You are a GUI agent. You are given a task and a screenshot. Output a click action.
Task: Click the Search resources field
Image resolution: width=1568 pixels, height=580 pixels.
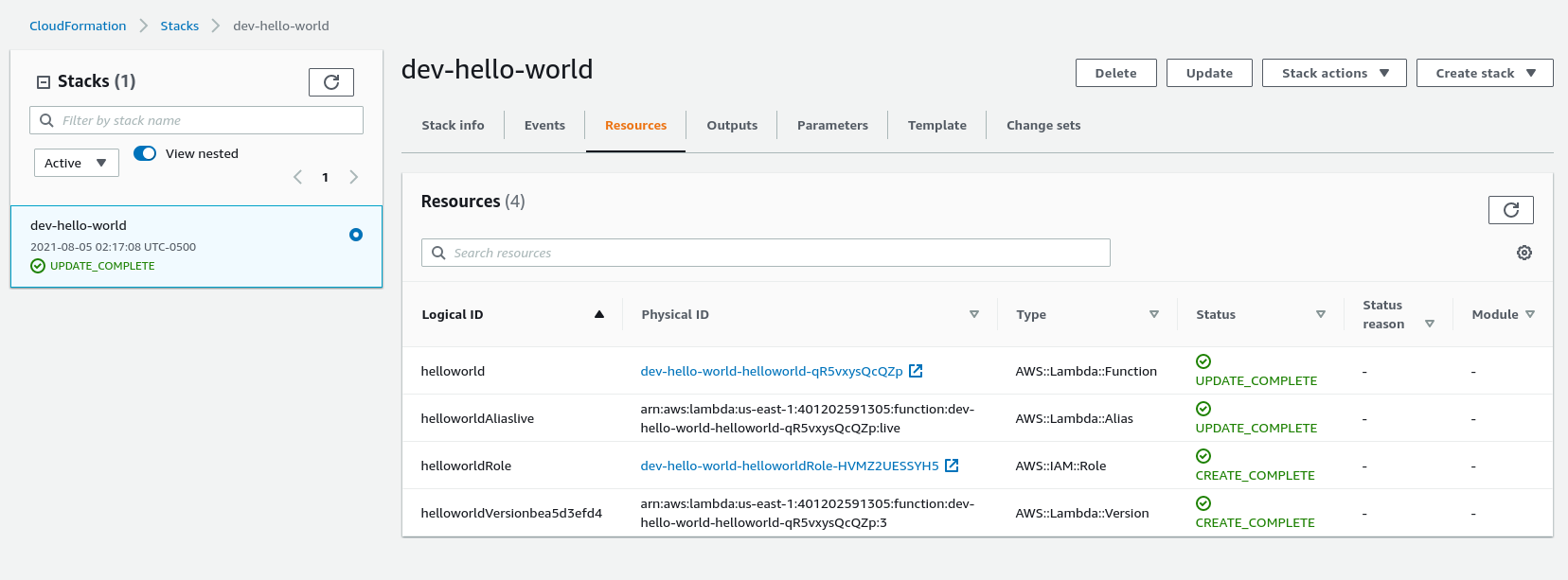pyautogui.click(x=765, y=253)
